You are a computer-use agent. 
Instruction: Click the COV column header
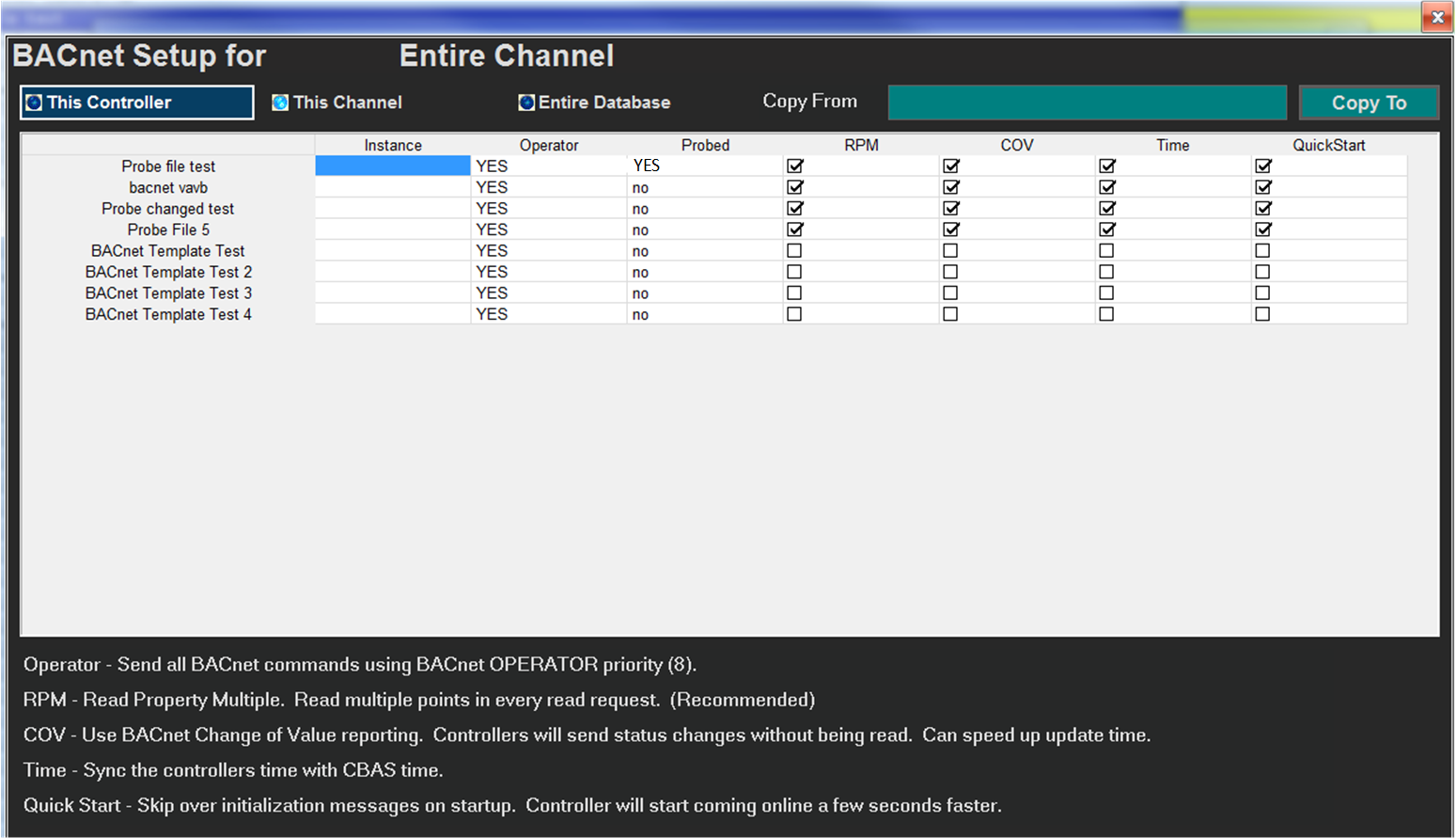tap(1017, 145)
